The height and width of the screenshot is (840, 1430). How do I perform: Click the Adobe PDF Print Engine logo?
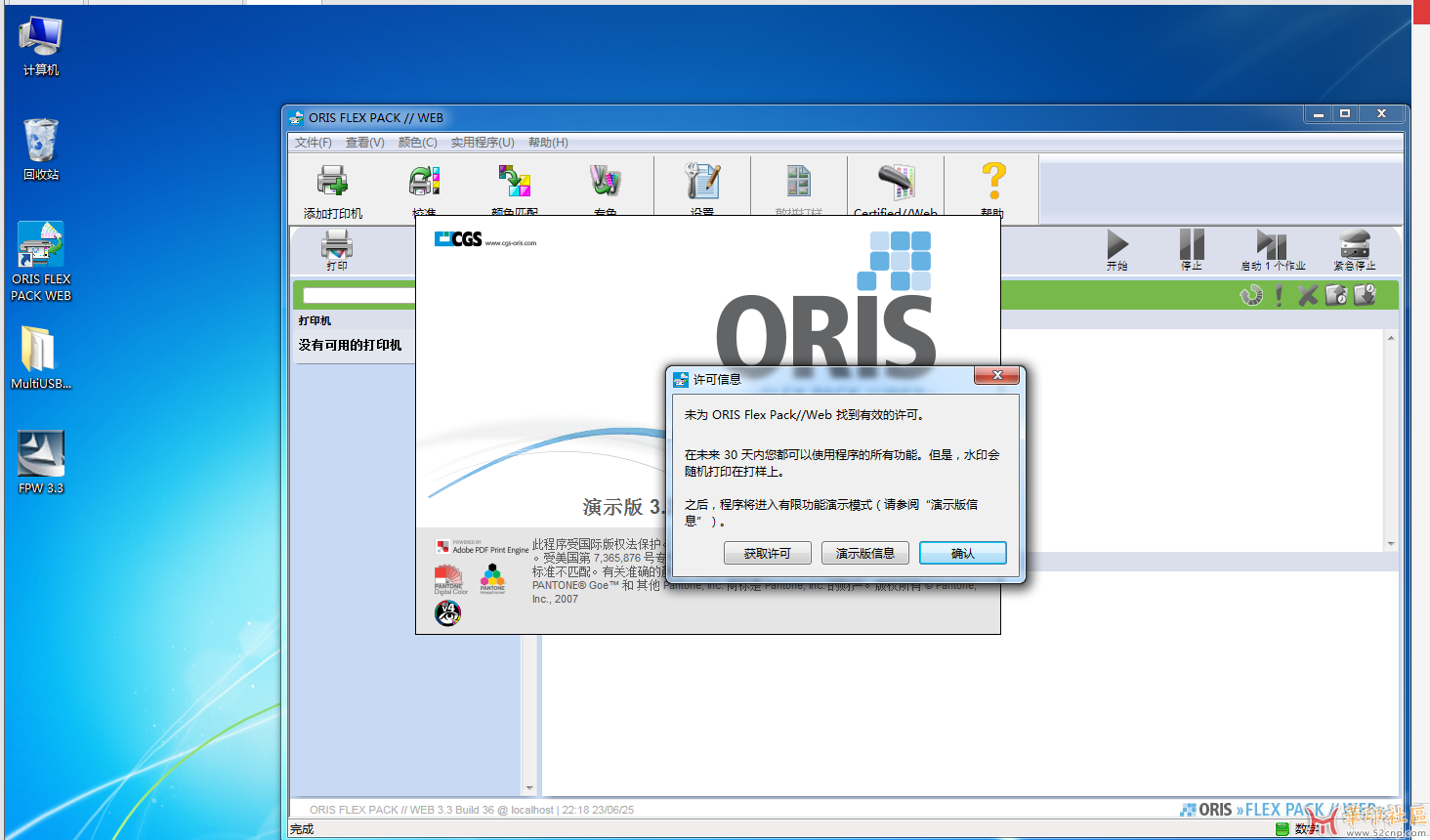click(483, 547)
